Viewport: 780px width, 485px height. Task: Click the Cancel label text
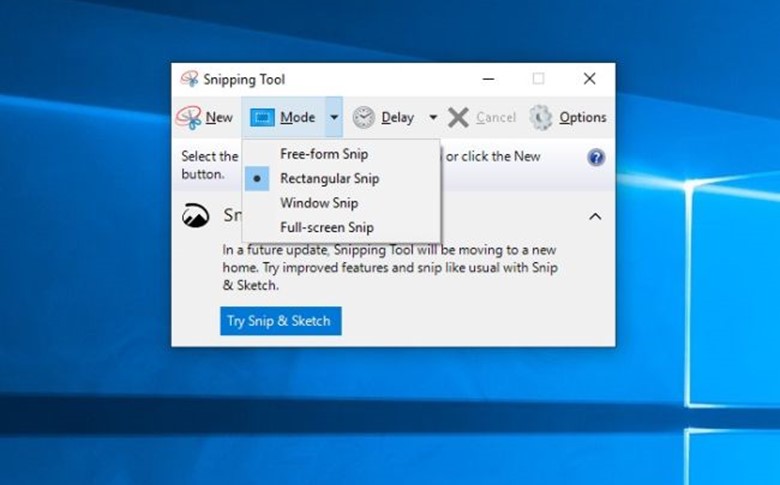pos(496,117)
